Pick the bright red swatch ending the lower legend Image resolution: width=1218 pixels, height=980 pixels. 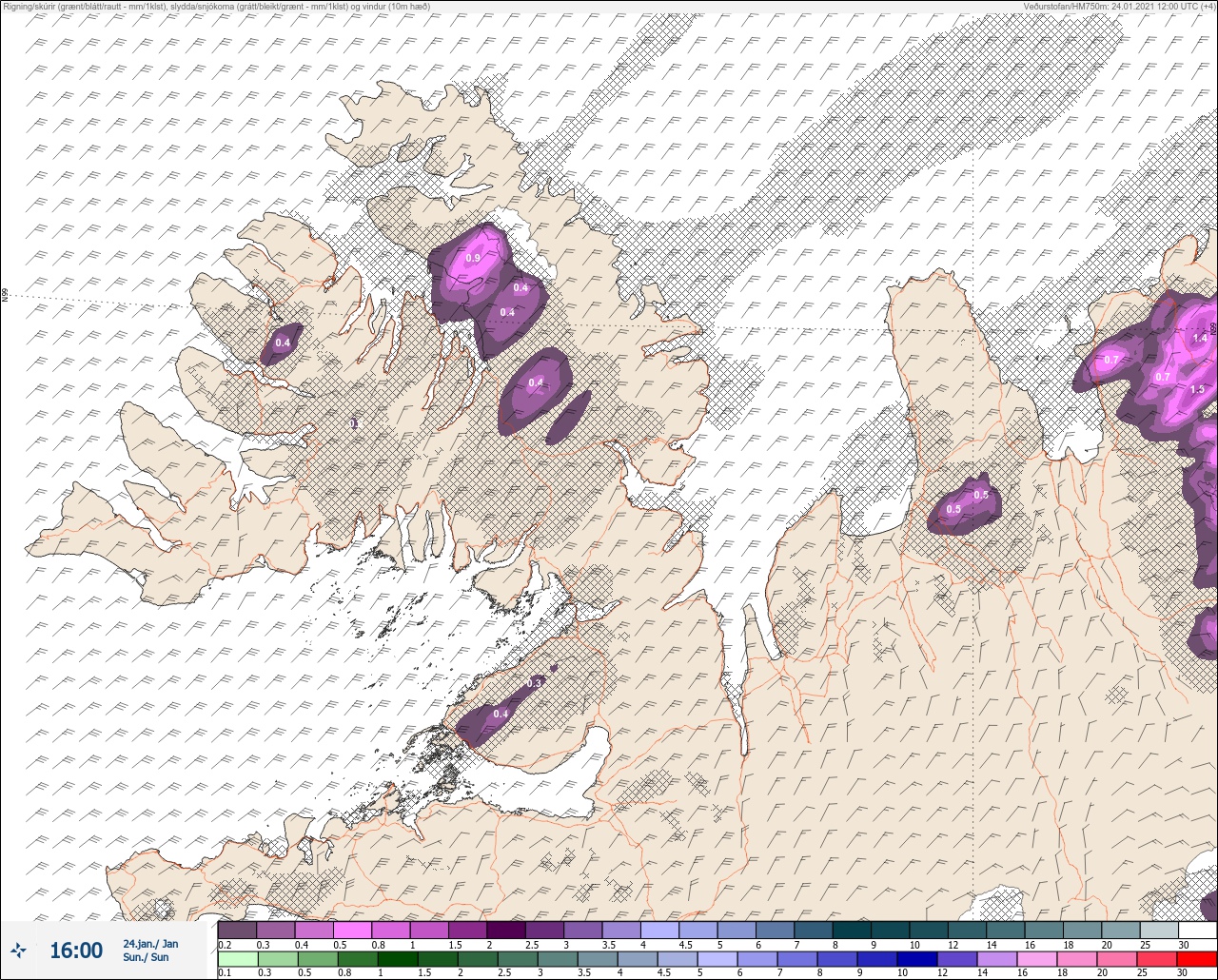point(1197,959)
